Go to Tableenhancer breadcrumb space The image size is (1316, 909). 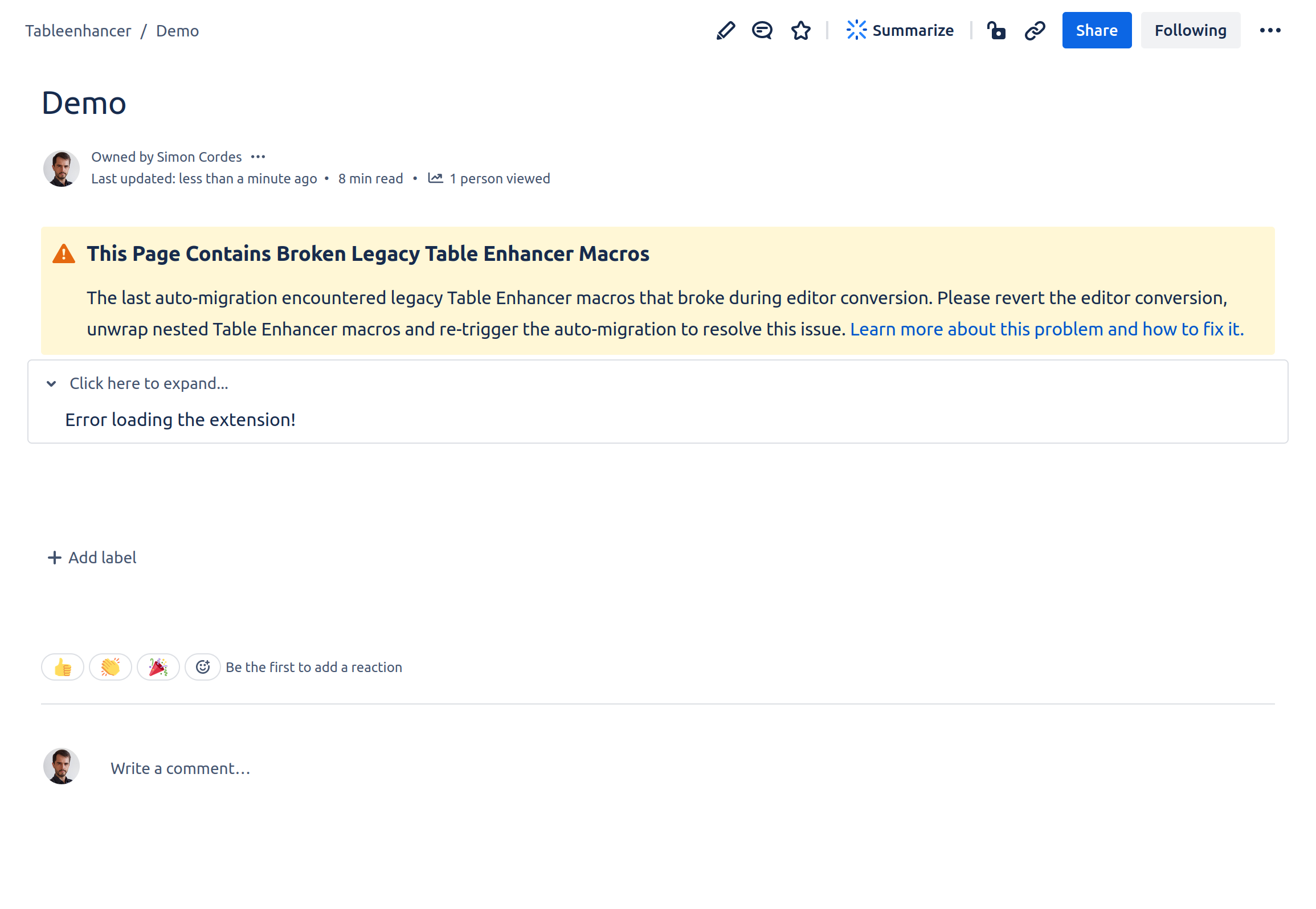(78, 31)
